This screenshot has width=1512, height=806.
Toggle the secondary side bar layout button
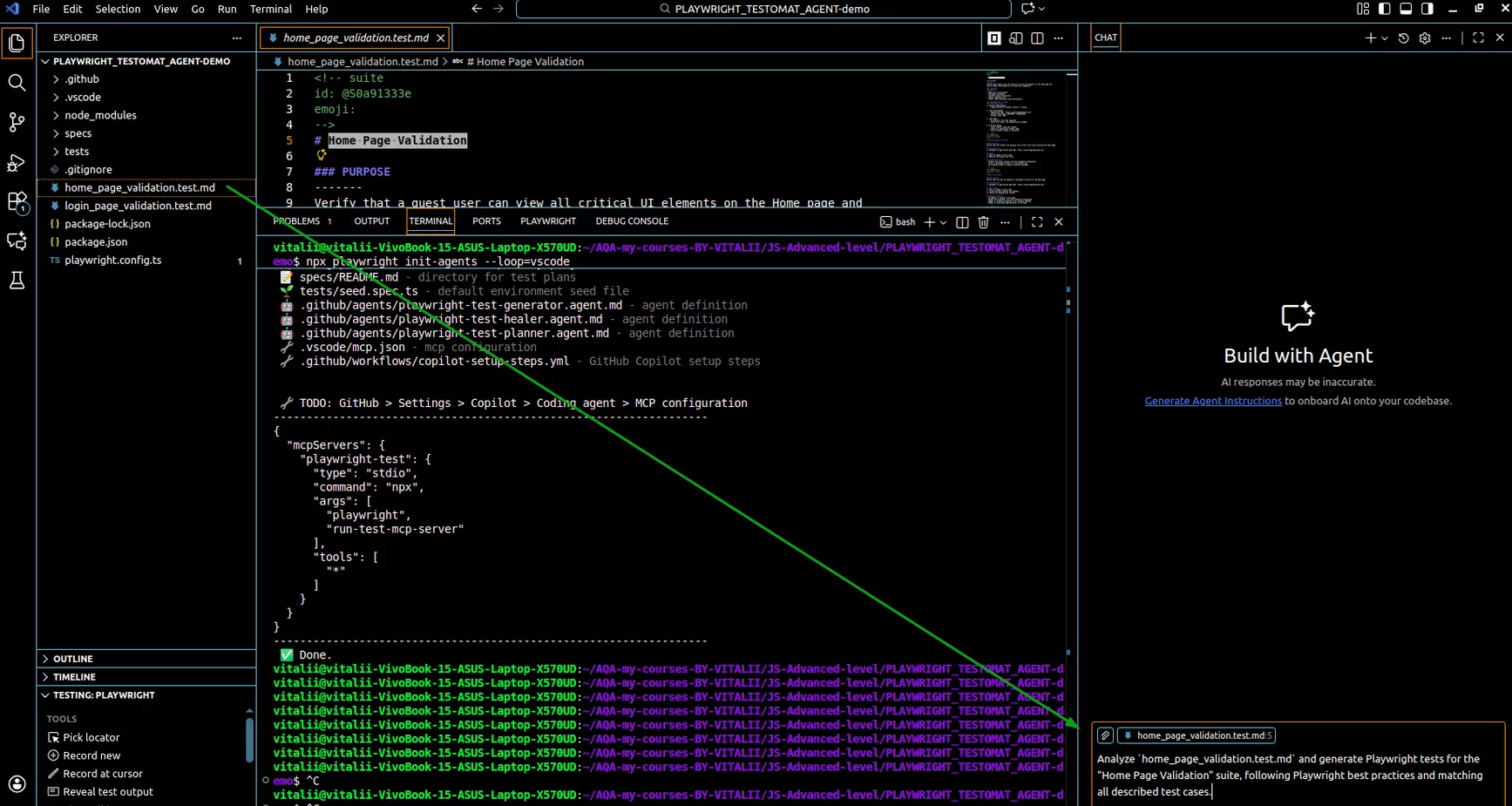click(x=1427, y=9)
